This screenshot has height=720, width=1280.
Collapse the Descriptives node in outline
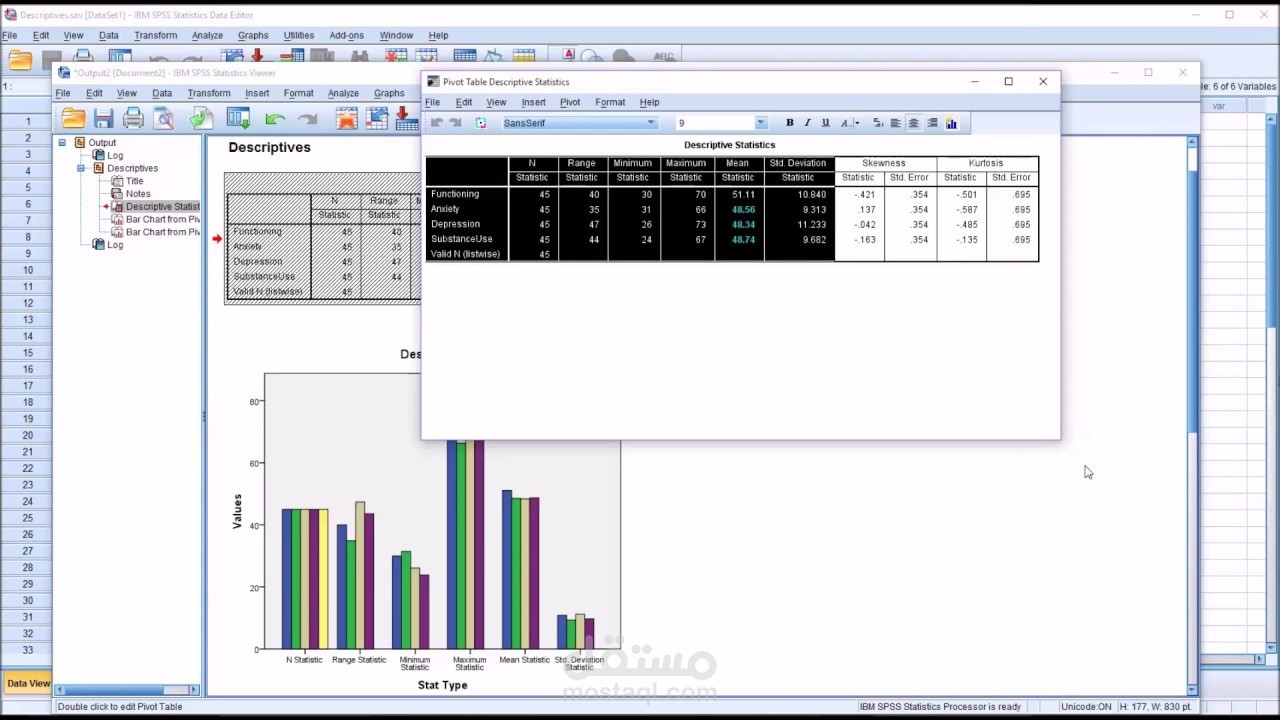coord(81,168)
